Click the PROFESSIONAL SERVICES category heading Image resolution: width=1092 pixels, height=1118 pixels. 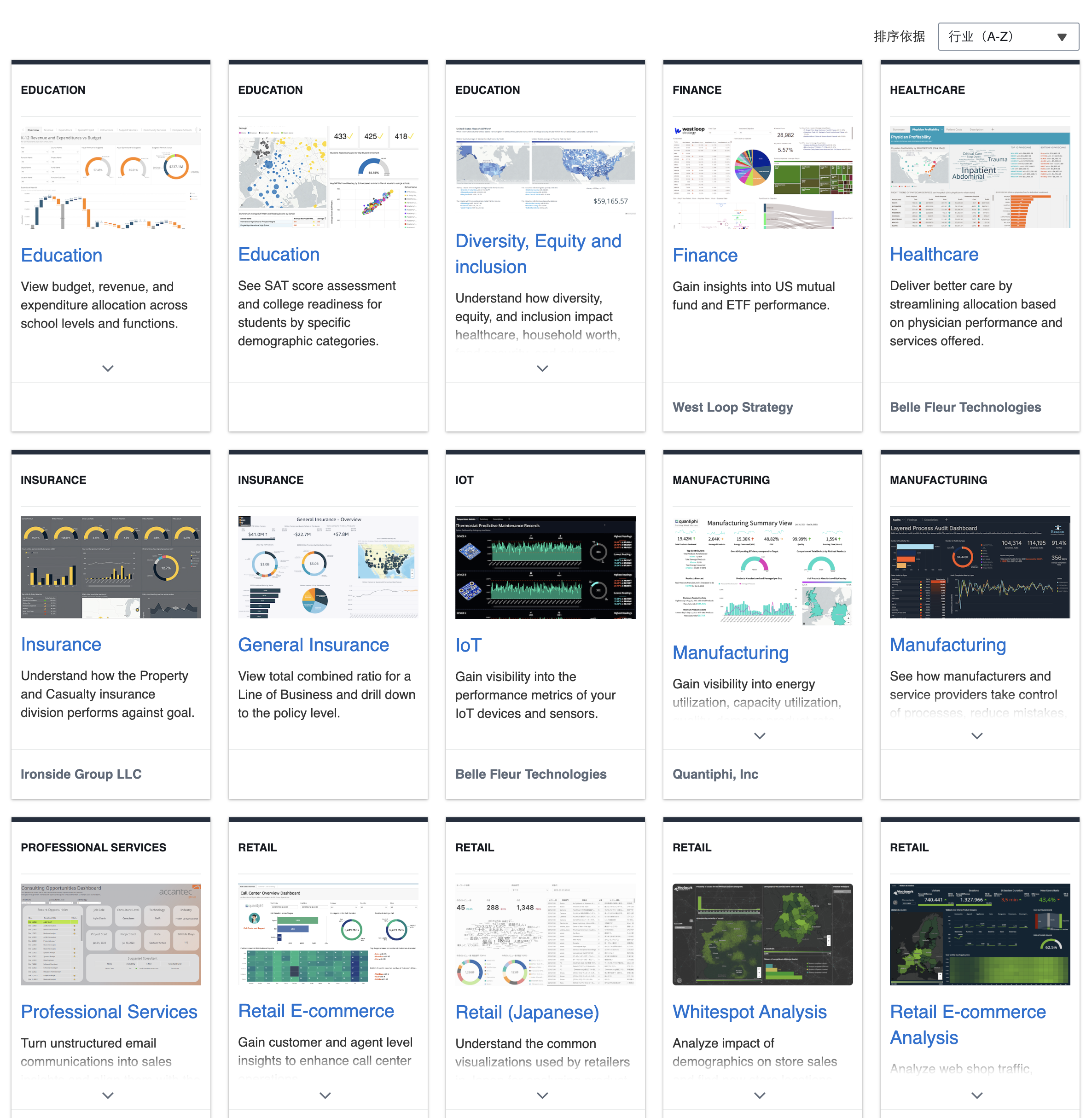93,848
